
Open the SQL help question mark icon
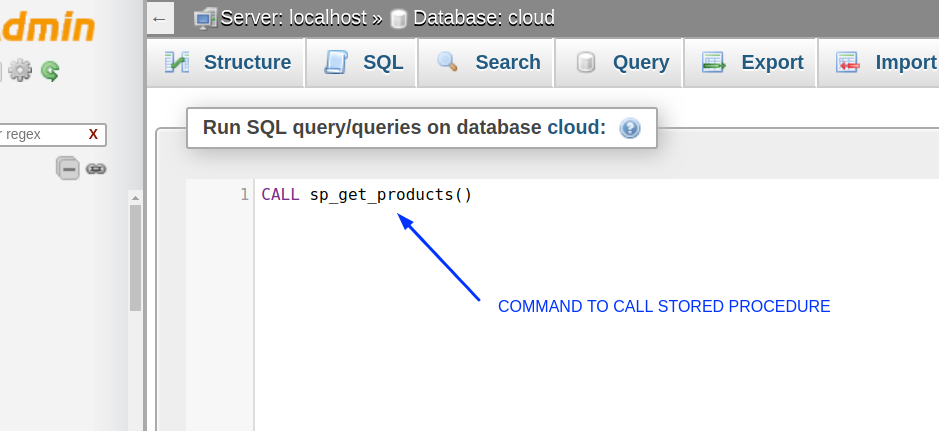coord(629,128)
